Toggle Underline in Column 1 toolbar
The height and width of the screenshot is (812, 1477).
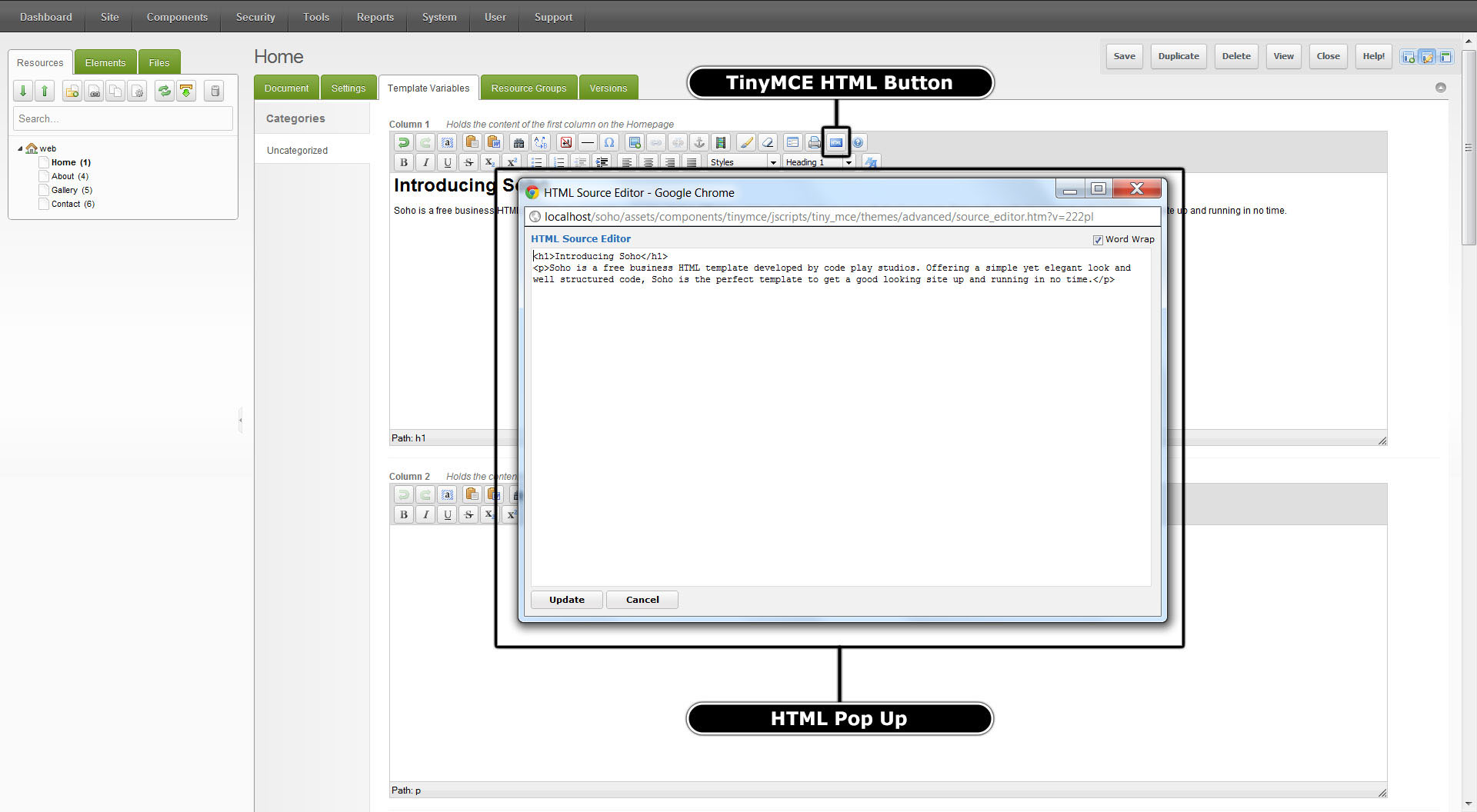(447, 162)
